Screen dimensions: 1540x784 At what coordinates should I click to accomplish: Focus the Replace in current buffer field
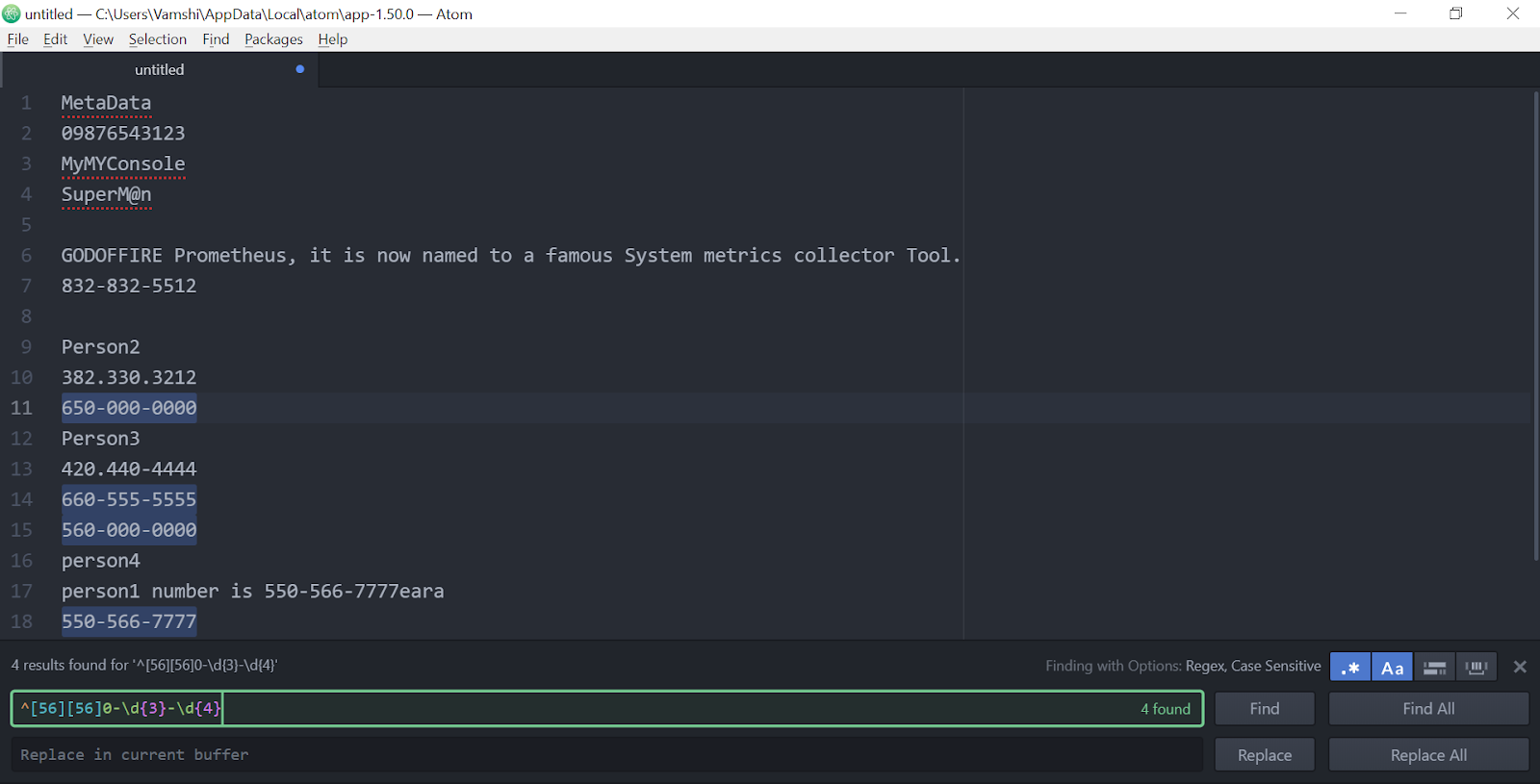606,755
